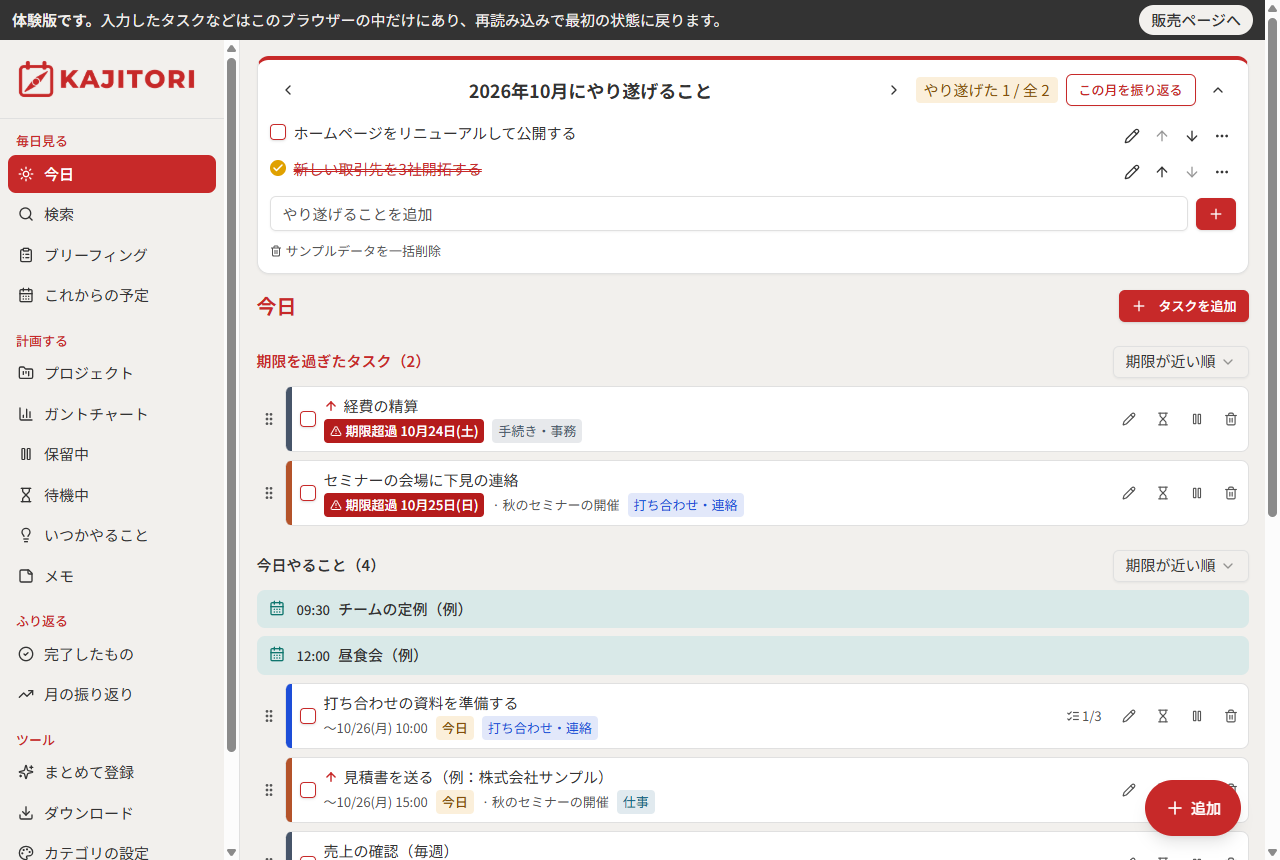Image resolution: width=1280 pixels, height=860 pixels.
Task: Check off 打ち合わせの資料を準備する task
Action: [308, 716]
